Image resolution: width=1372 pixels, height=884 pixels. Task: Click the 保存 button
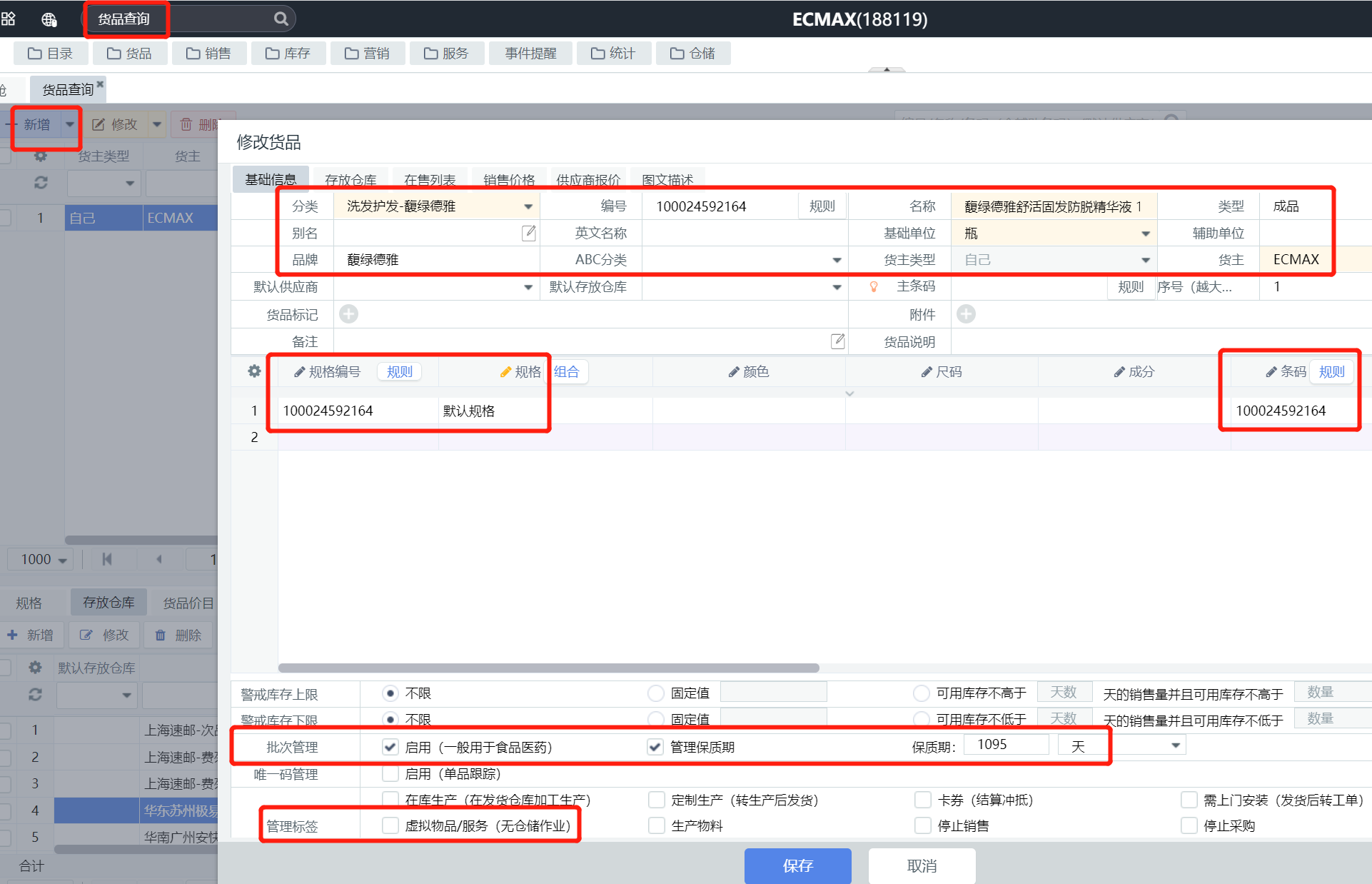(798, 865)
